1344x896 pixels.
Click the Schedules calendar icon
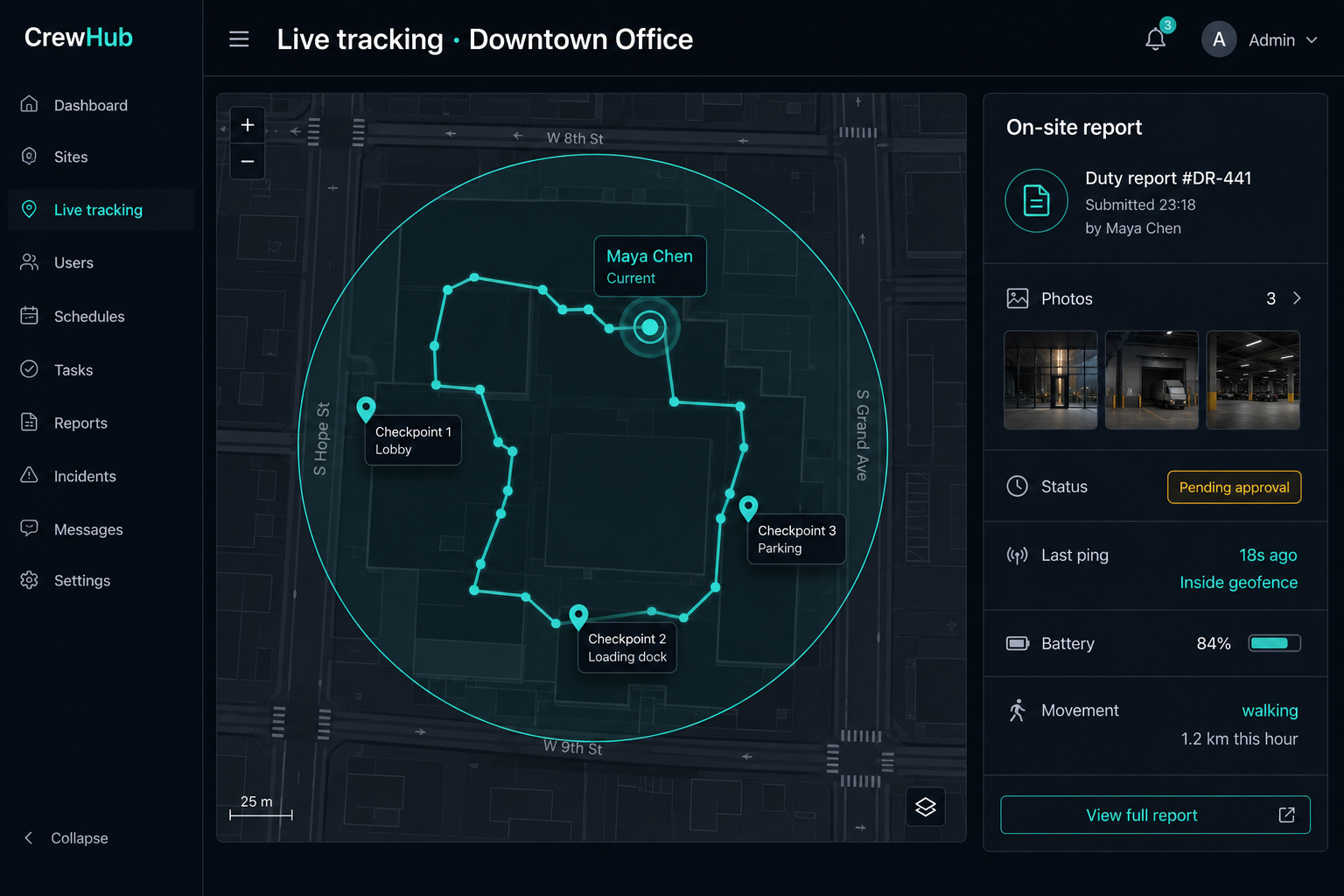coord(29,316)
